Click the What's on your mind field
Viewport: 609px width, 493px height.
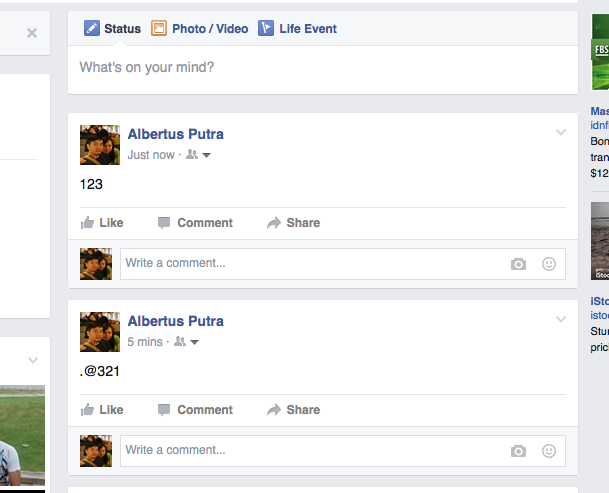pos(323,69)
